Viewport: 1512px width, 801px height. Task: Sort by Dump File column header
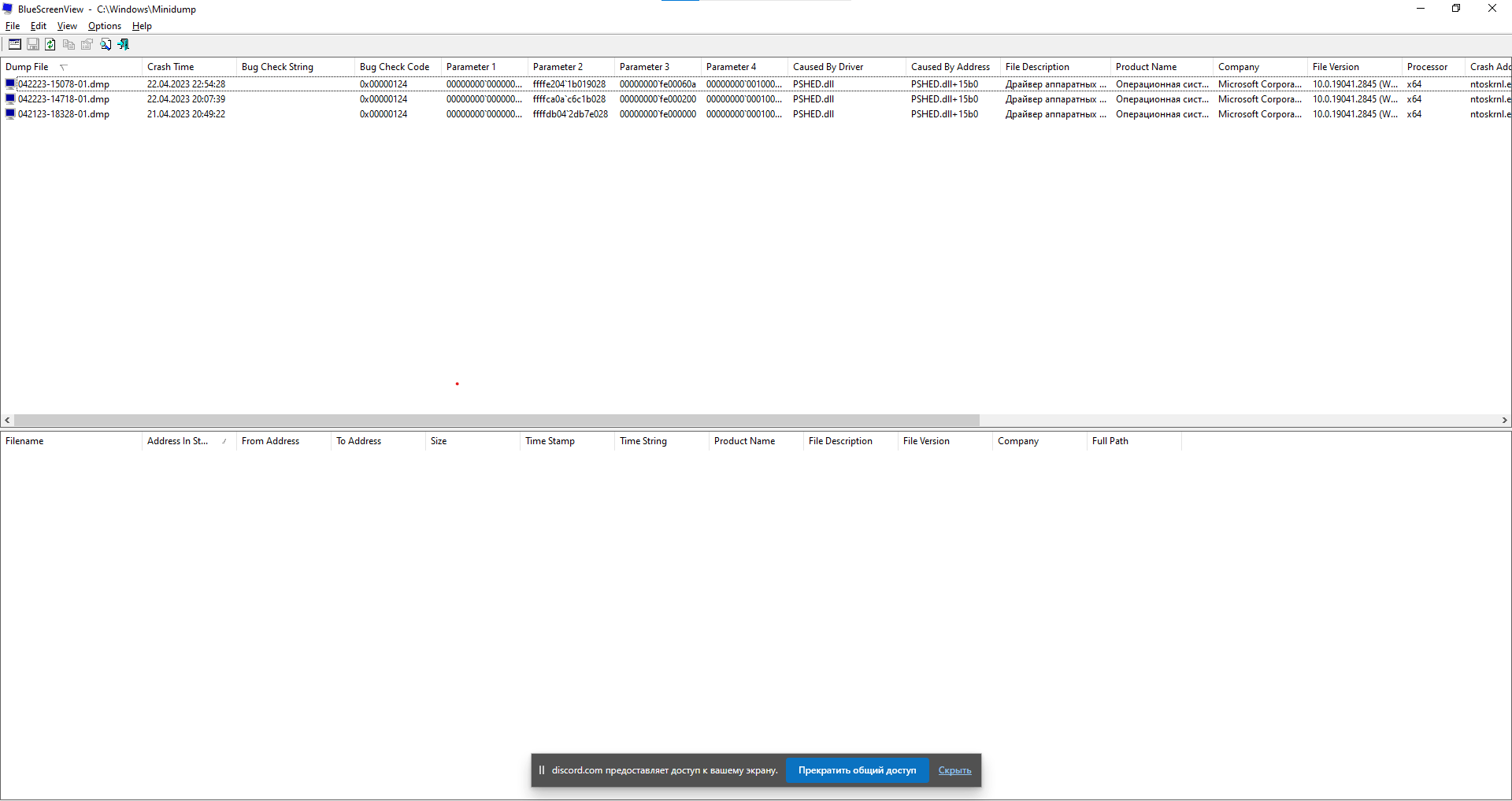tap(71, 67)
